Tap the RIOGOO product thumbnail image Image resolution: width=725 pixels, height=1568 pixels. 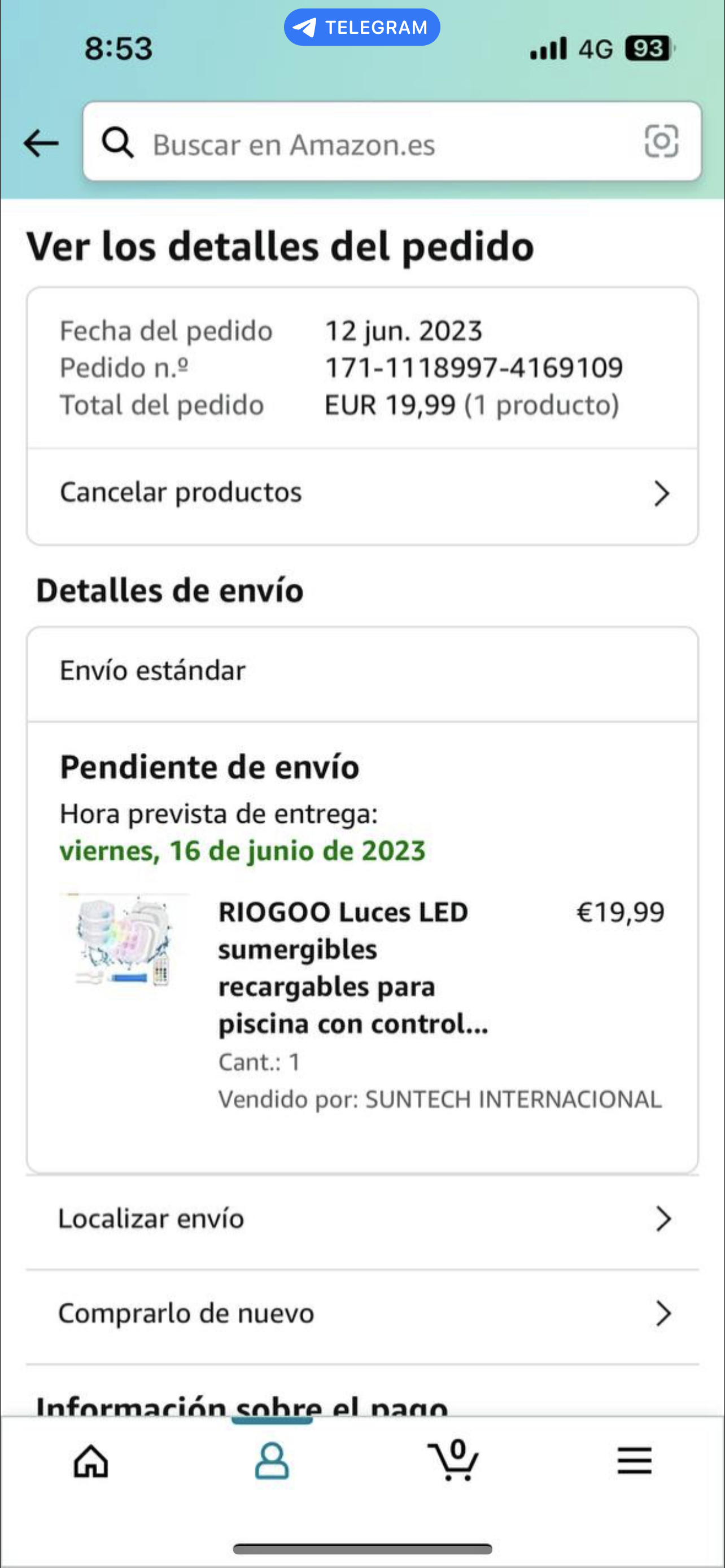pyautogui.click(x=125, y=940)
